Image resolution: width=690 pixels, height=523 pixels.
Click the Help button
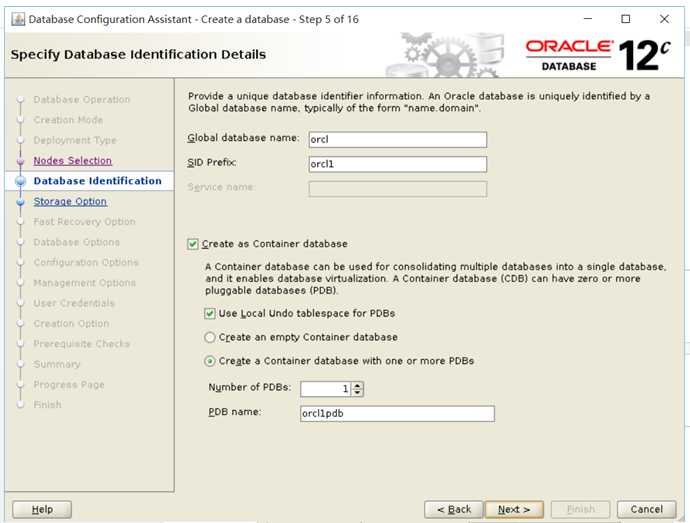tap(42, 509)
